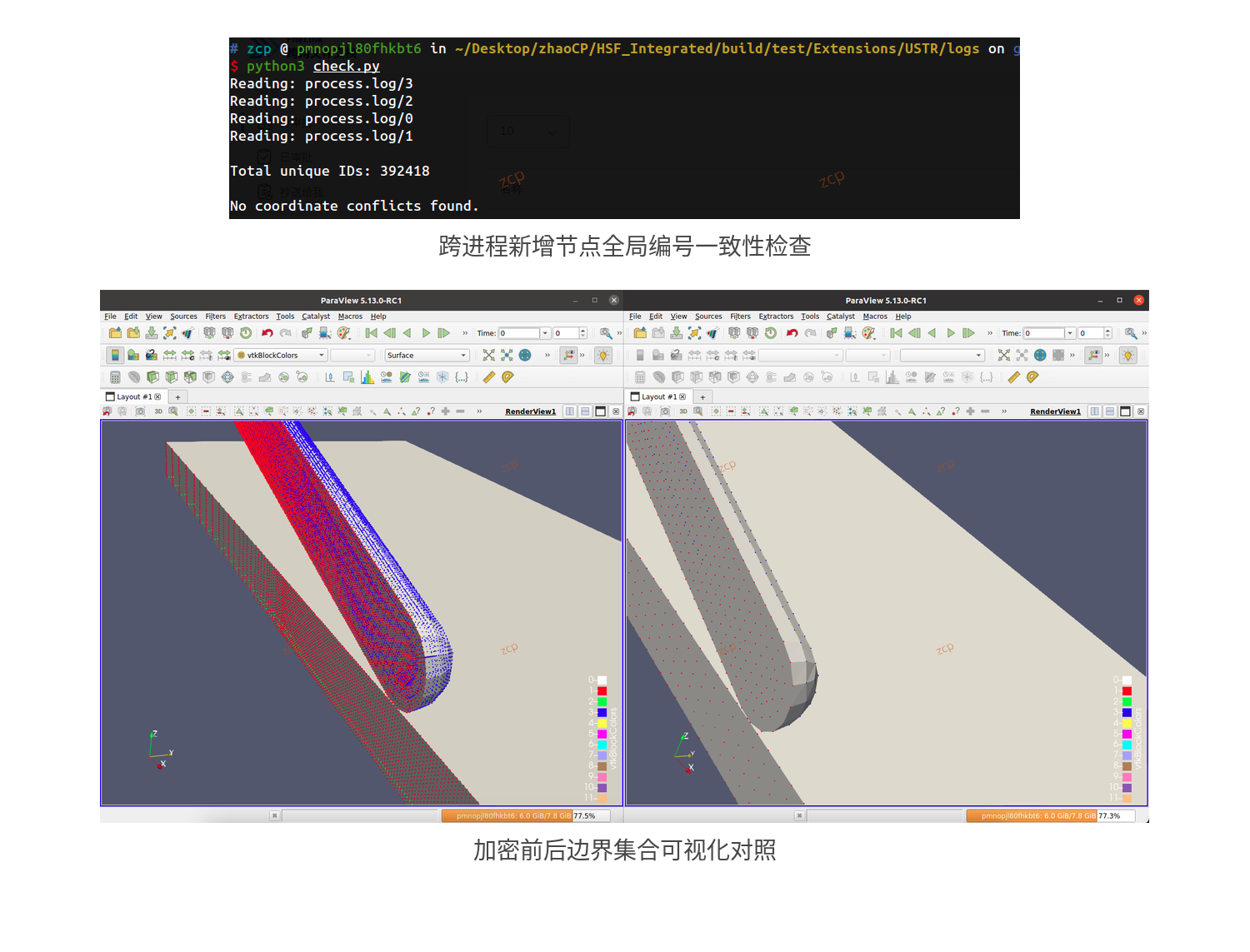Click blue block color 3 swatch in right legend
This screenshot has width=1250, height=952.
tap(1127, 713)
